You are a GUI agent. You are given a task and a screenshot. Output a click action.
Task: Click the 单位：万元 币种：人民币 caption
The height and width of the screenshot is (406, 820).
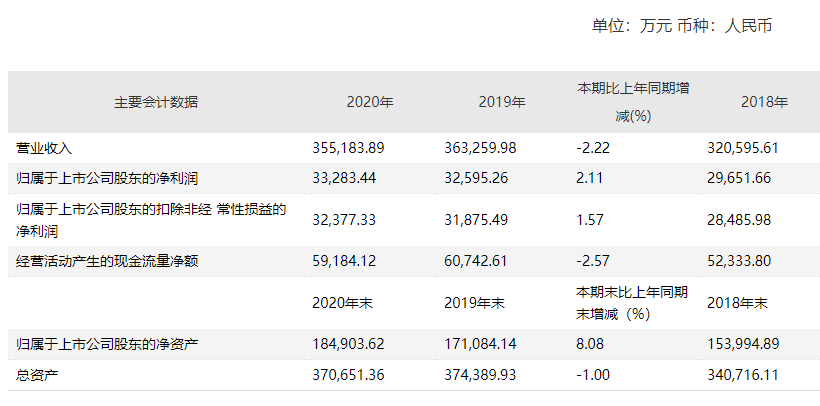[x=682, y=25]
